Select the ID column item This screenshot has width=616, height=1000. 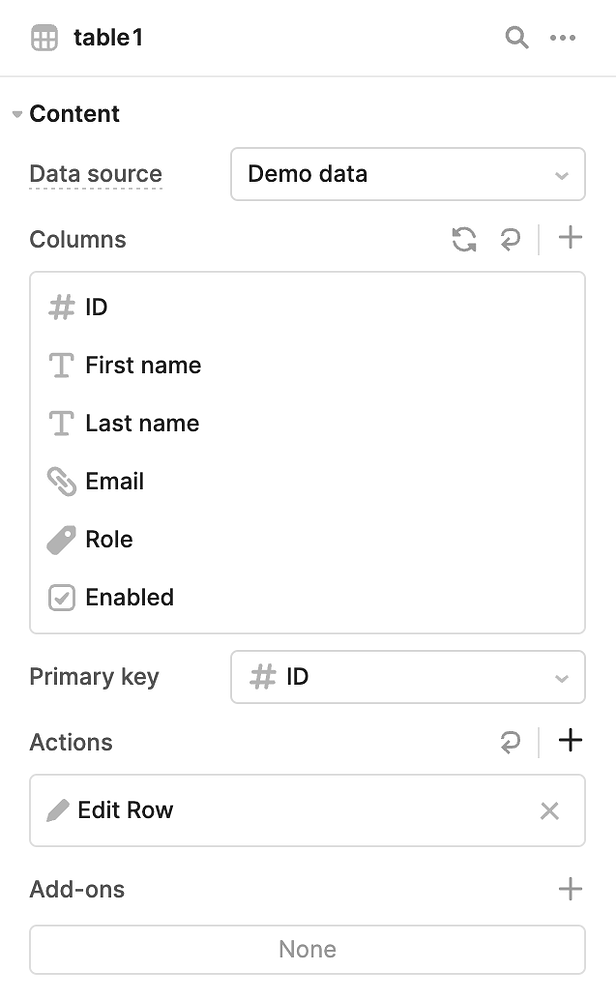tap(96, 307)
